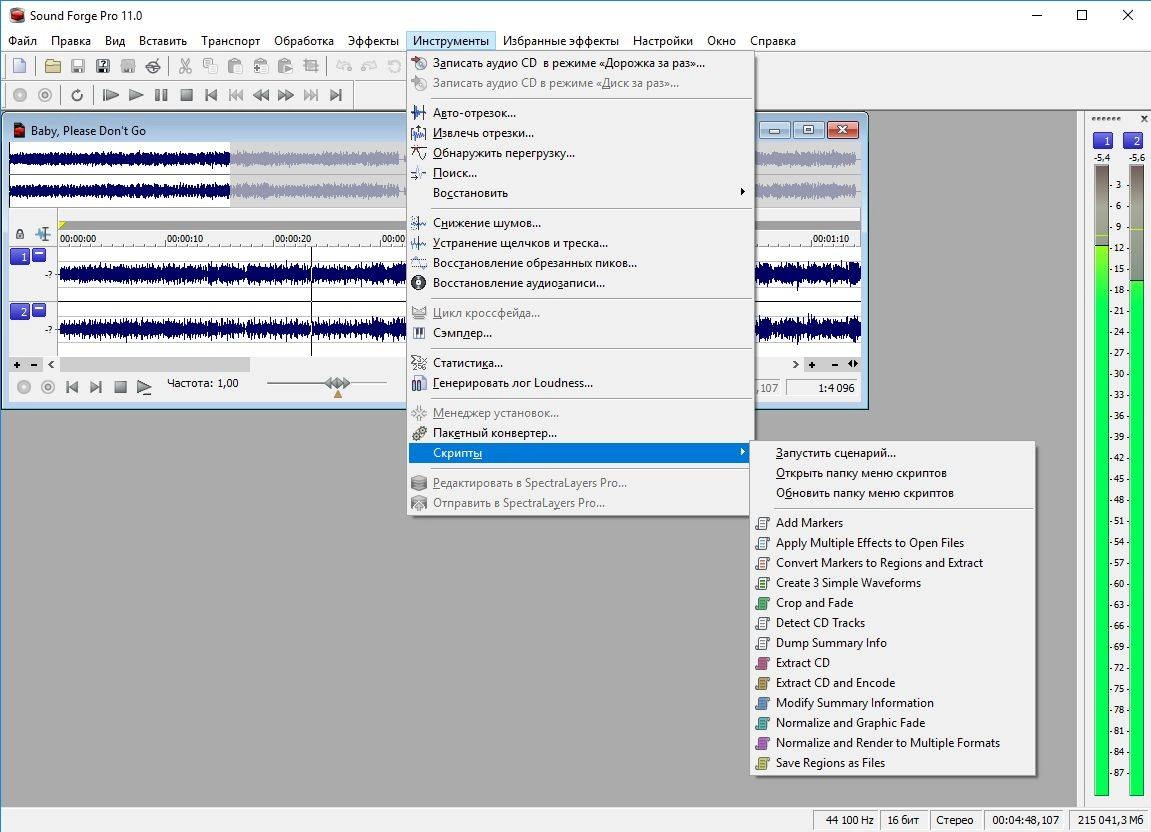
Task: Click the Play All transport button
Action: [111, 95]
